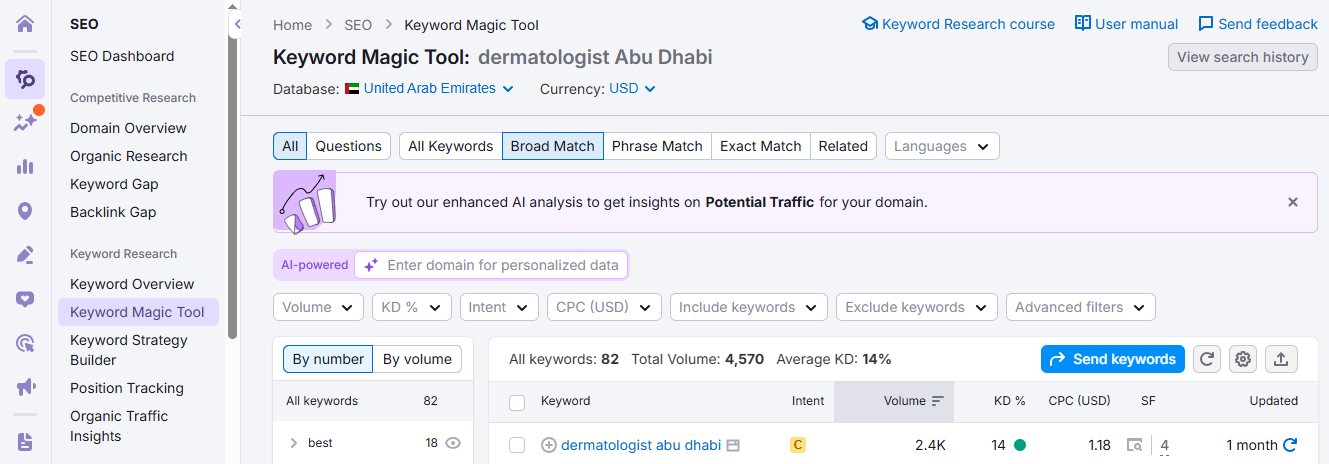
Task: Click the enter domain input field
Action: click(x=503, y=265)
